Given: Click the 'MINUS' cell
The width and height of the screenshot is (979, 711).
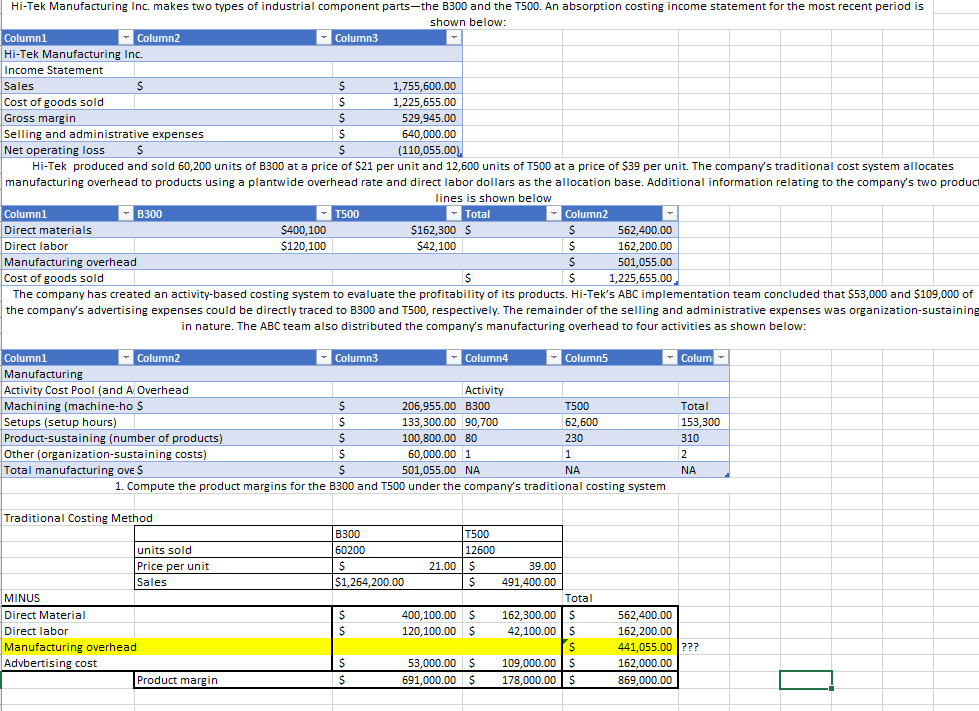Looking at the screenshot, I should pos(67,598).
